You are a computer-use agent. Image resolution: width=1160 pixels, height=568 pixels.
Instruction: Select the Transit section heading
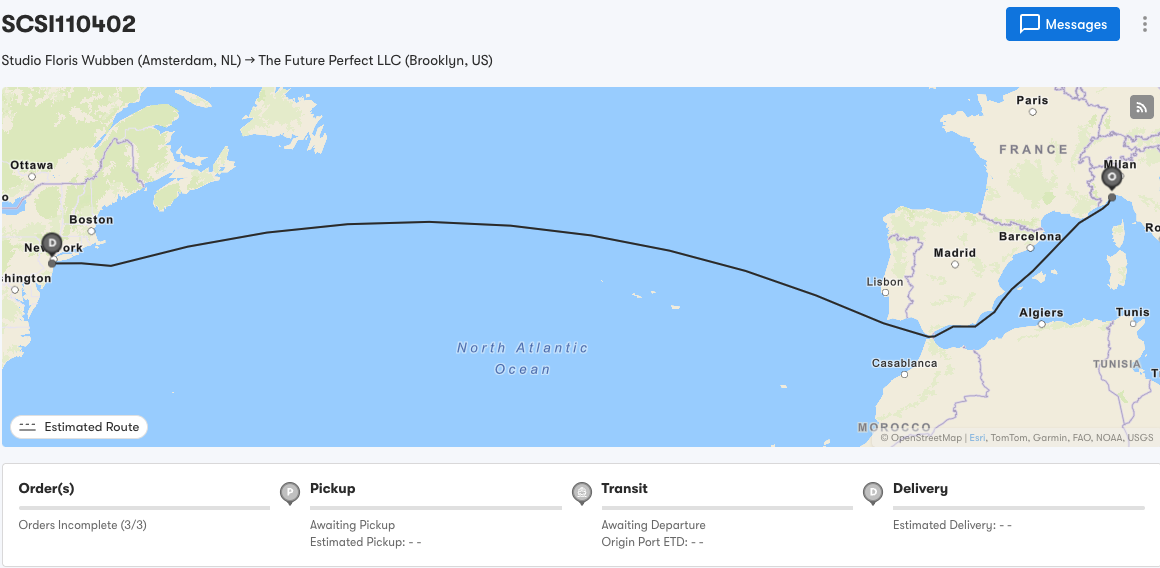pyautogui.click(x=624, y=489)
